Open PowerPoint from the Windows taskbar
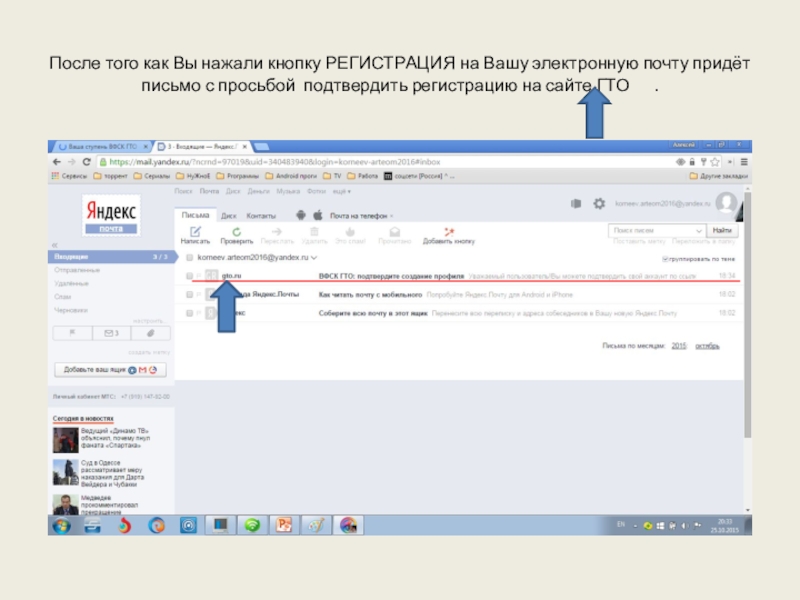The image size is (800, 600). coord(283,524)
